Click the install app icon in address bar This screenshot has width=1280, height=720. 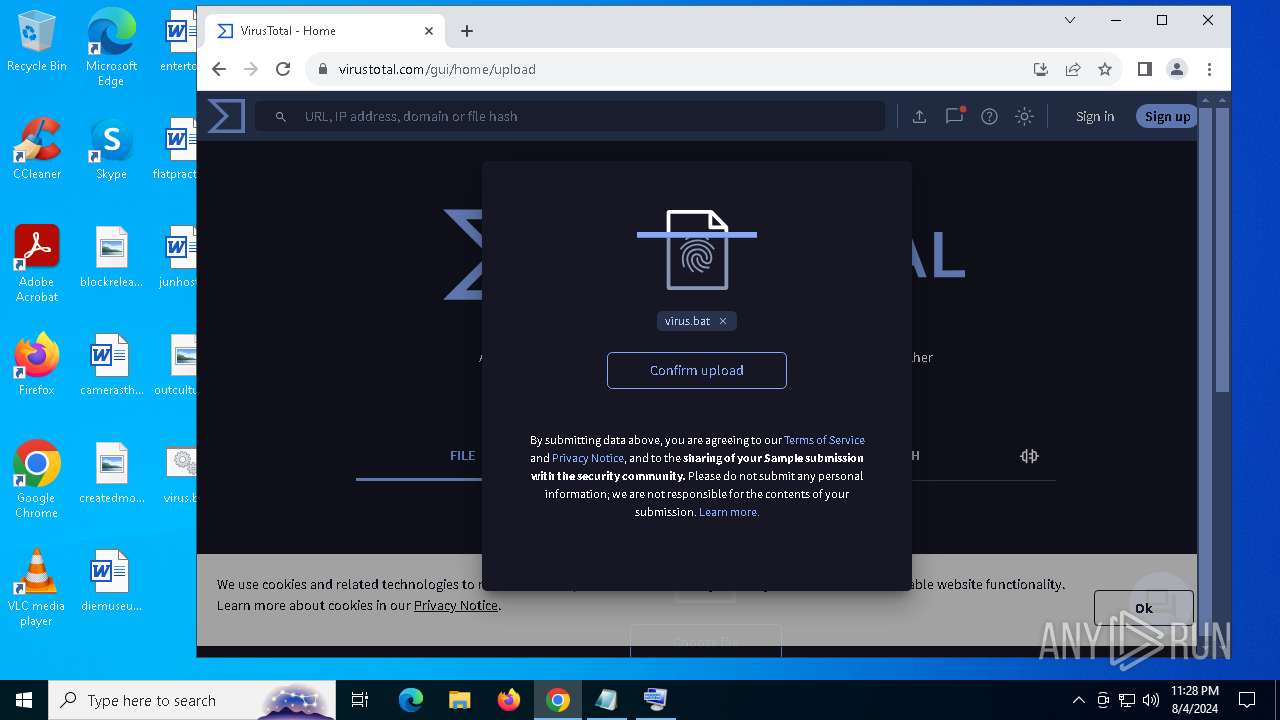[x=1041, y=69]
